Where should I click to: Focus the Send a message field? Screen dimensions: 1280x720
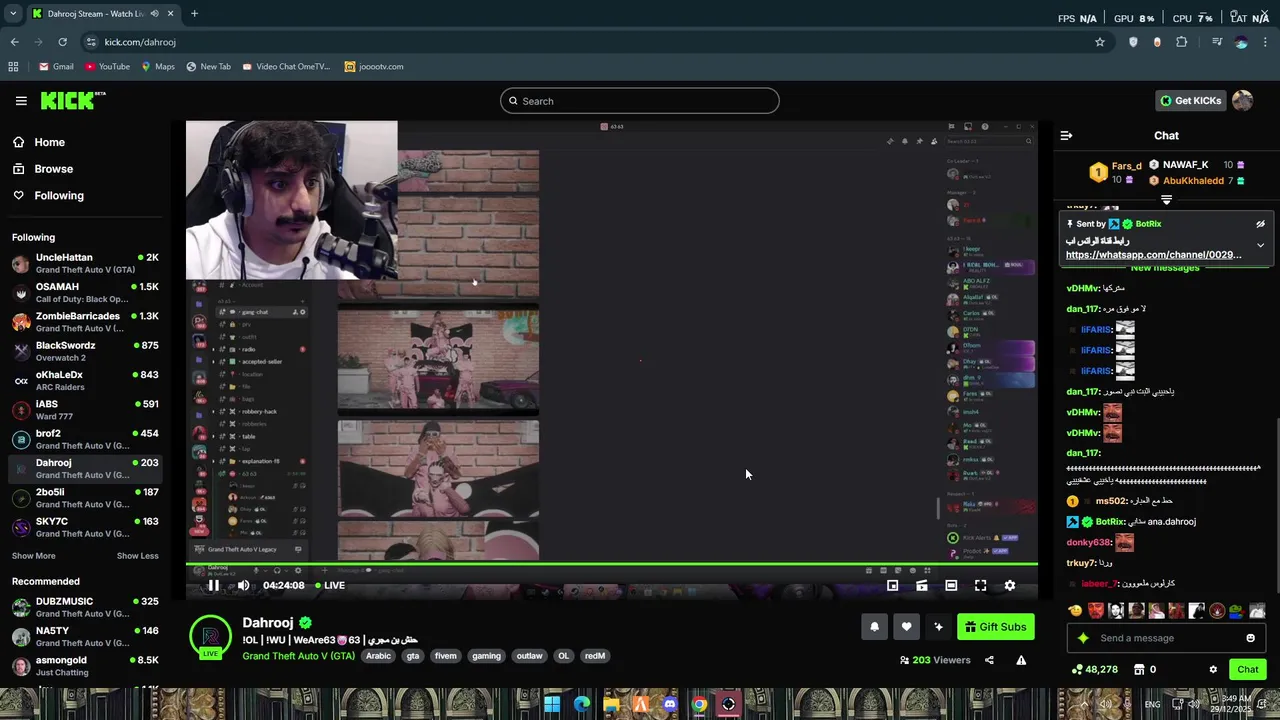(1166, 638)
